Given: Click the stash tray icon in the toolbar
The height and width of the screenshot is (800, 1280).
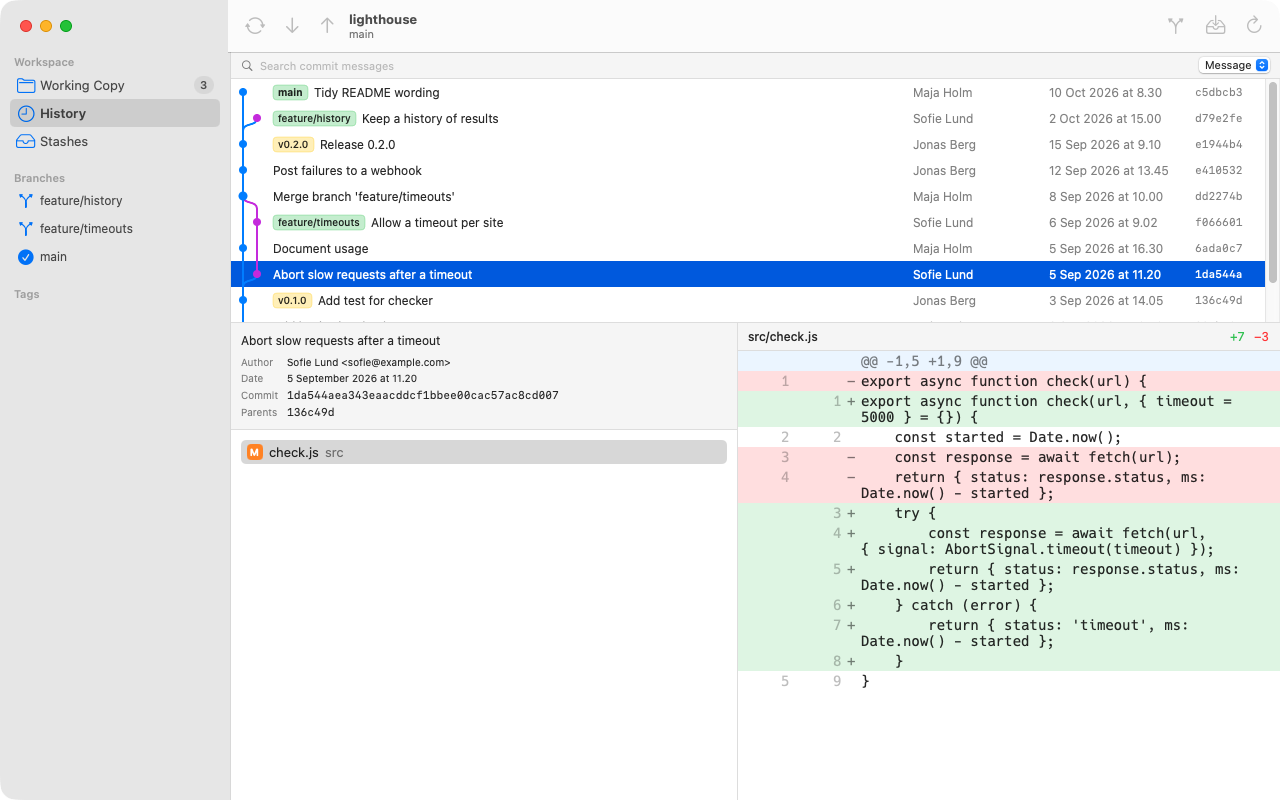Looking at the screenshot, I should [x=1216, y=26].
